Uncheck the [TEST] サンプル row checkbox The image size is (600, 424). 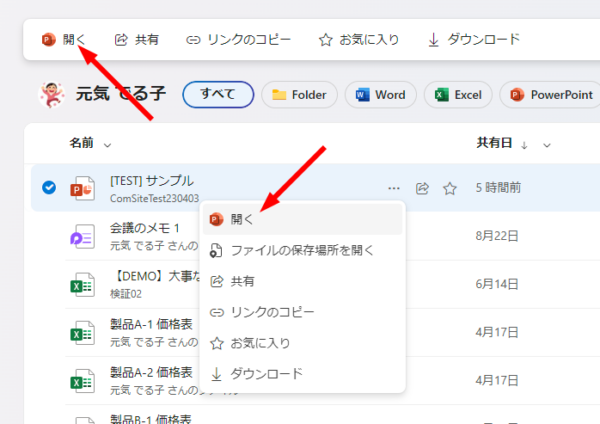tap(49, 188)
